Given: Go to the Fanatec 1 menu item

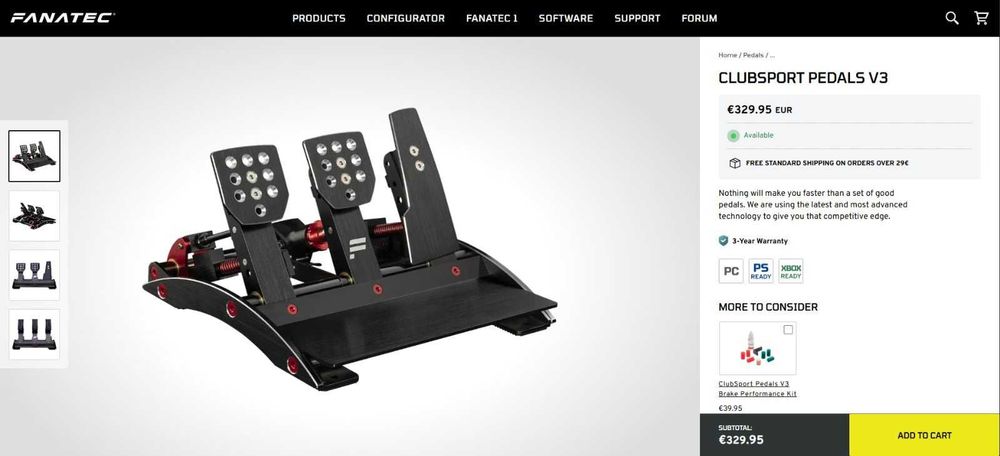Looking at the screenshot, I should pyautogui.click(x=492, y=18).
